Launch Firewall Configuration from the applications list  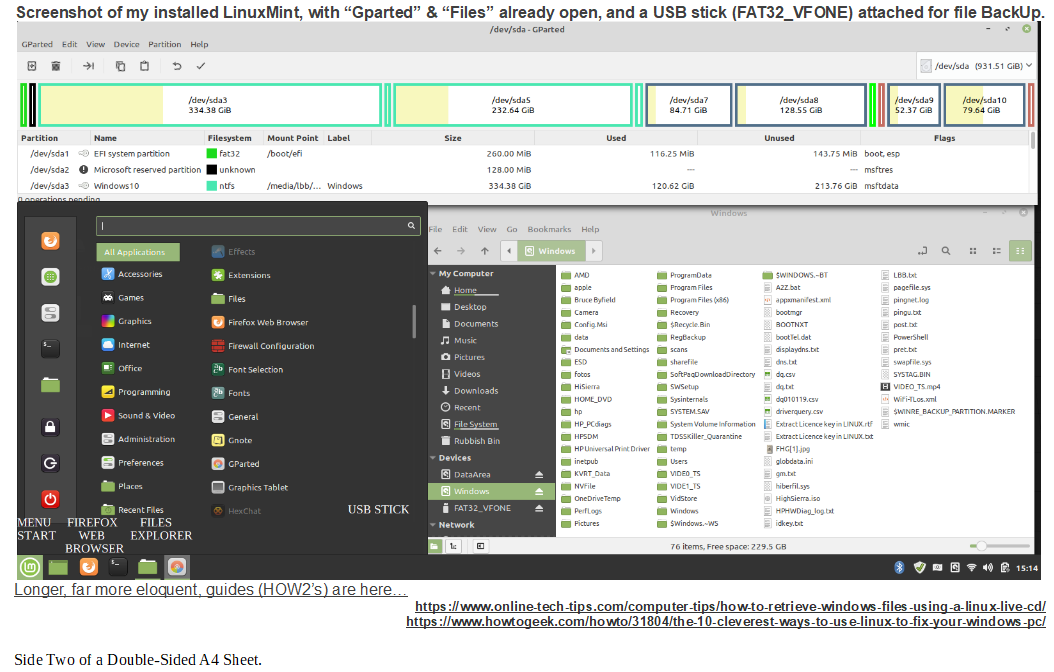click(263, 346)
